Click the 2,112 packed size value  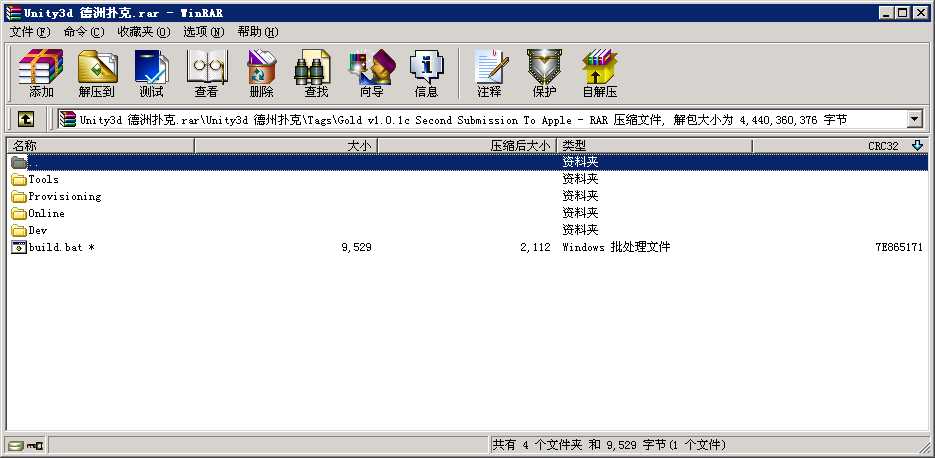pyautogui.click(x=535, y=247)
